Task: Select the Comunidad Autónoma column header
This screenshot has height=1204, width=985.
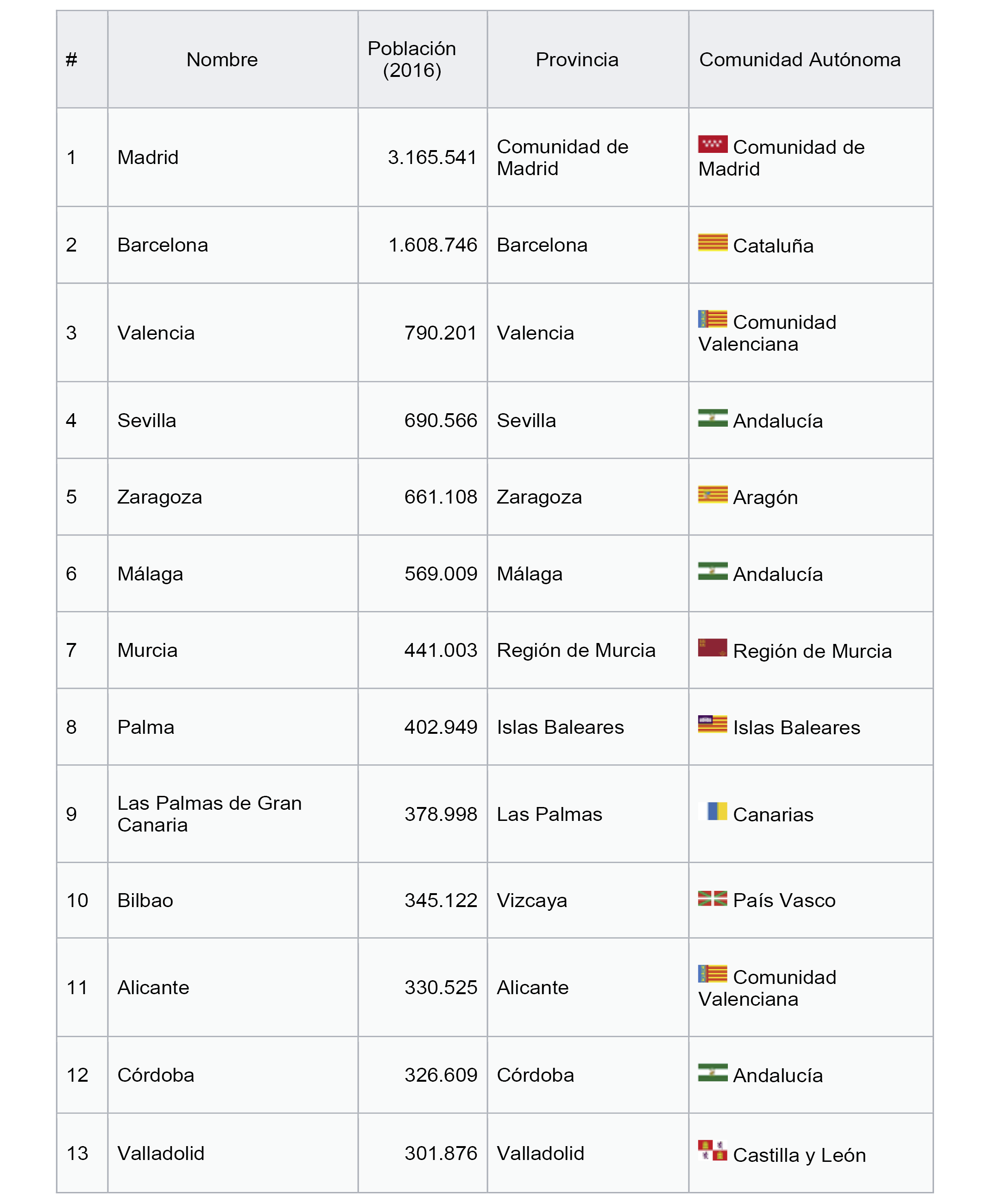Action: pyautogui.click(x=800, y=60)
